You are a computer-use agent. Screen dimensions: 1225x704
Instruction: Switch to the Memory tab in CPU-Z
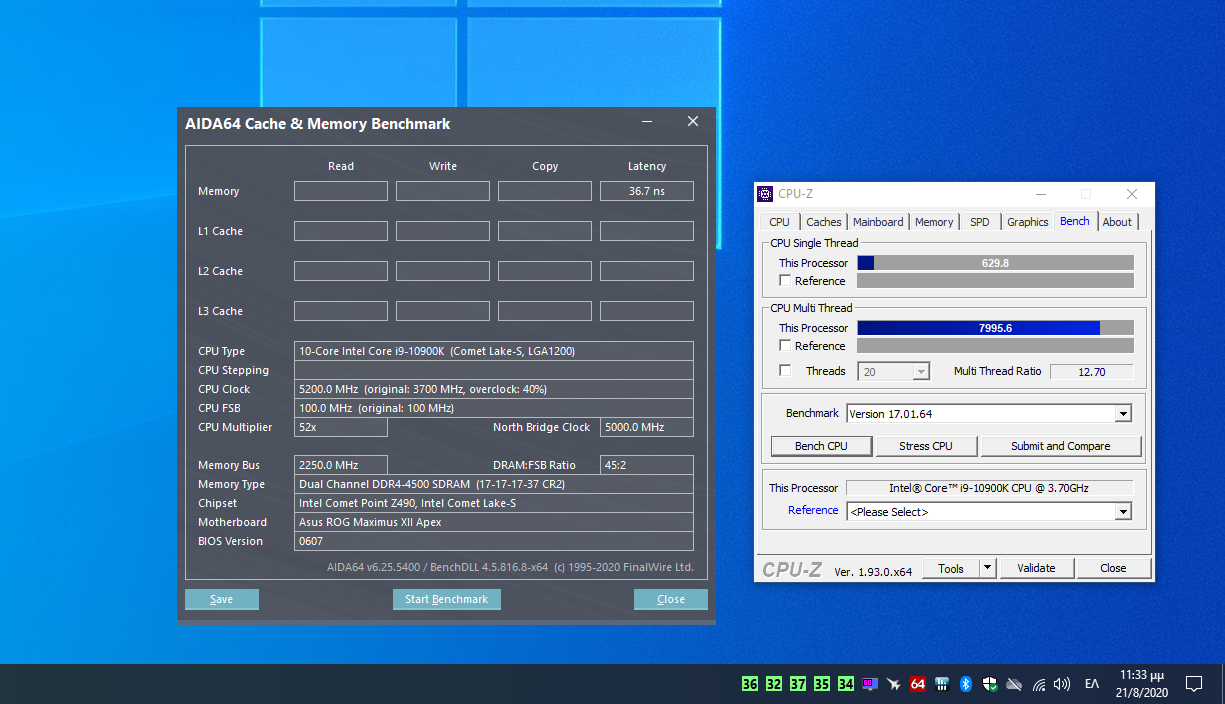(934, 222)
